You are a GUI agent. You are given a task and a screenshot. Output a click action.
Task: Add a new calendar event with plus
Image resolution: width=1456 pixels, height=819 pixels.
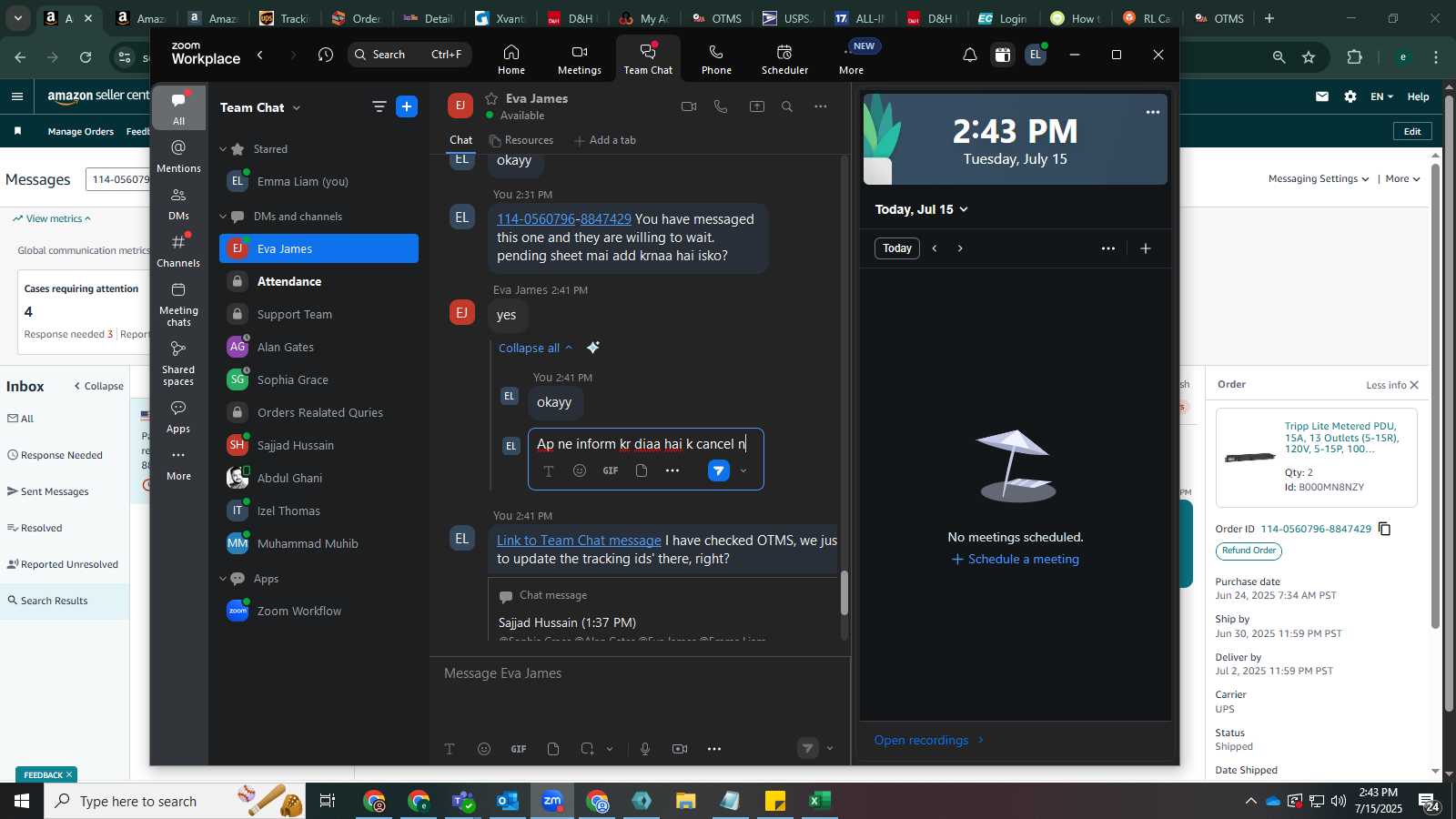click(x=1146, y=248)
